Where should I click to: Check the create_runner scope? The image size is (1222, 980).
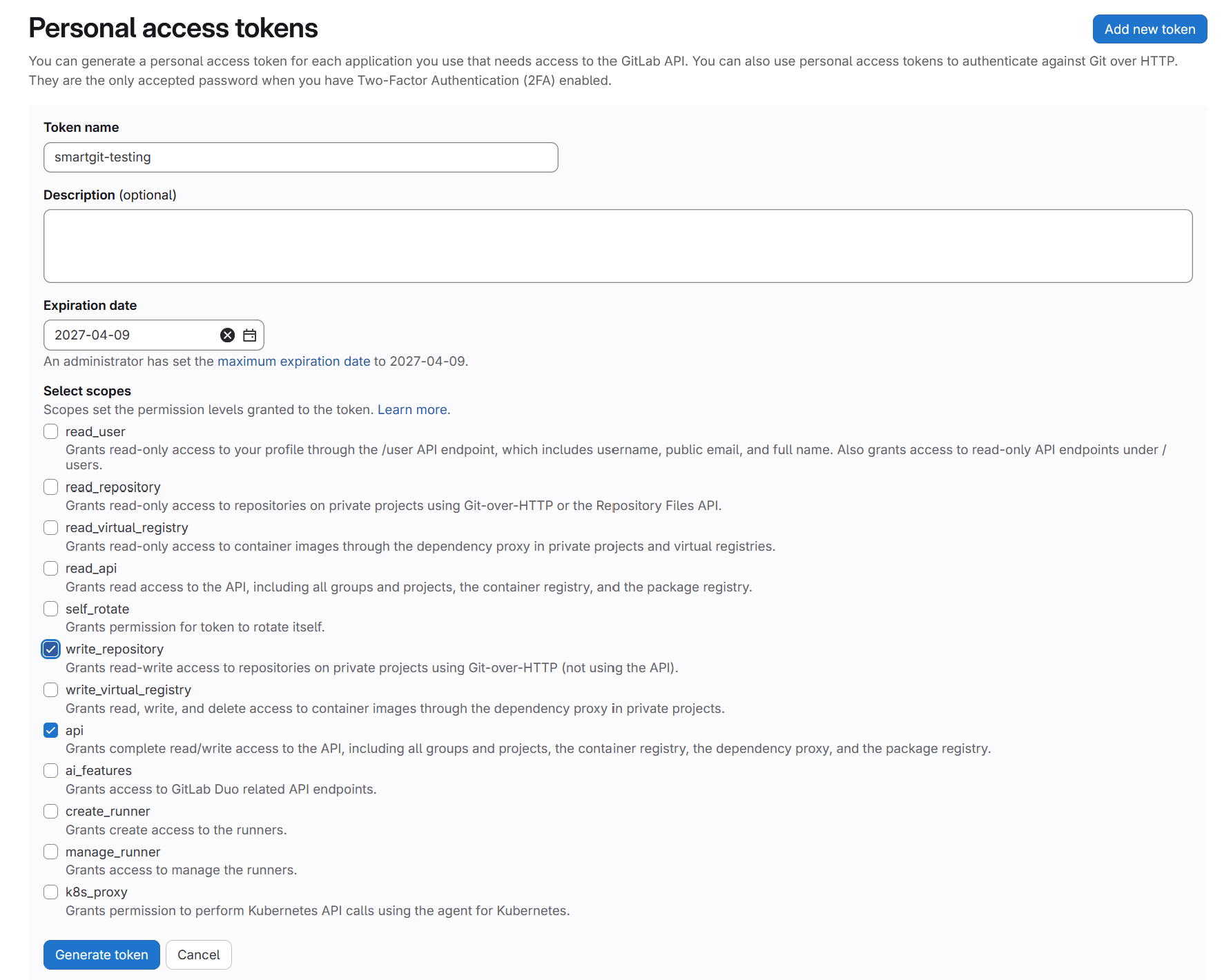50,811
